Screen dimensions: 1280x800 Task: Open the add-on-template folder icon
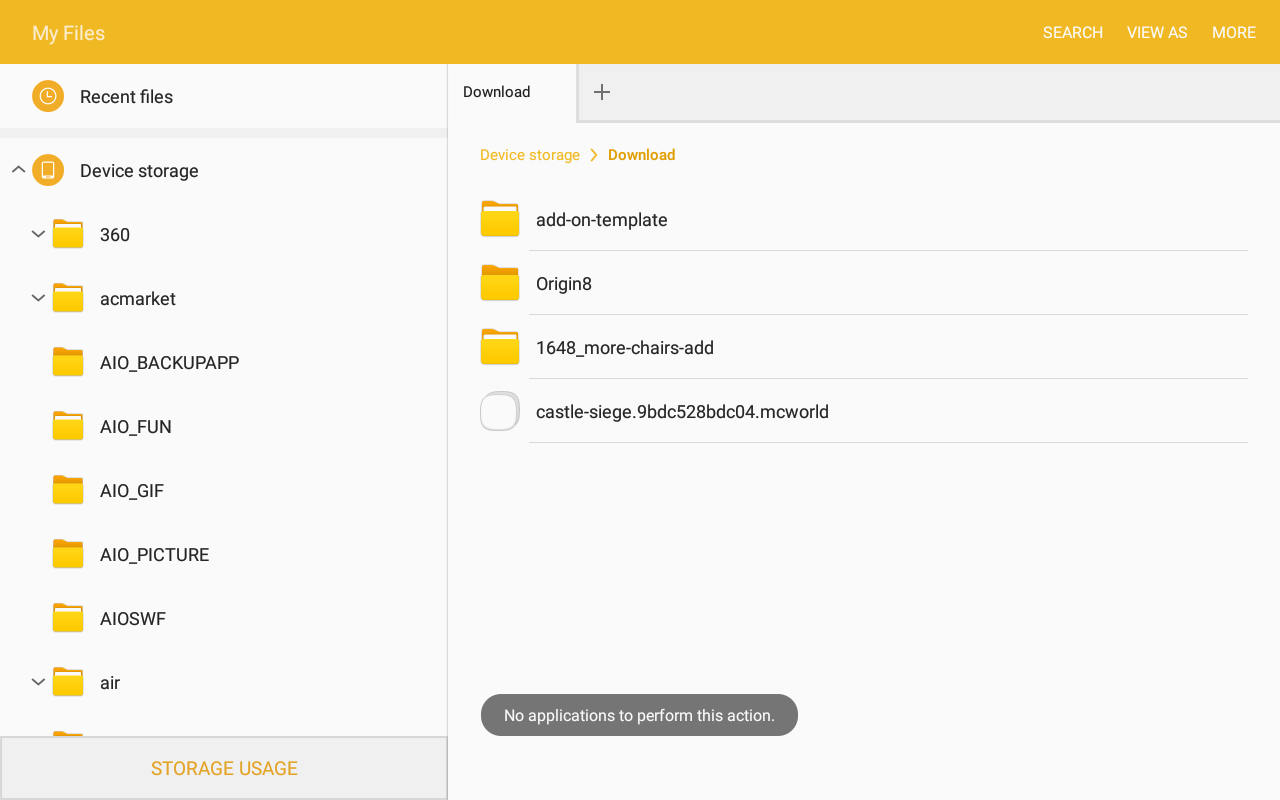(500, 219)
